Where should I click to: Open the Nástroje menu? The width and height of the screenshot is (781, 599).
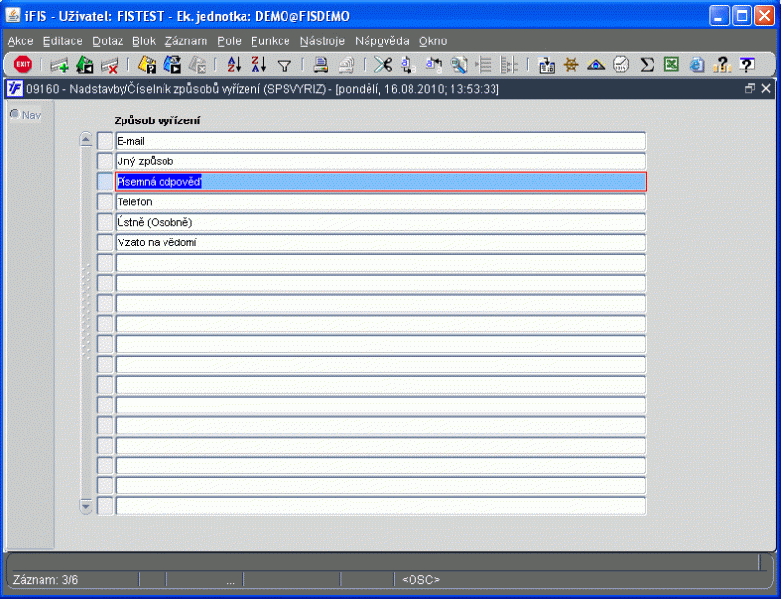322,41
